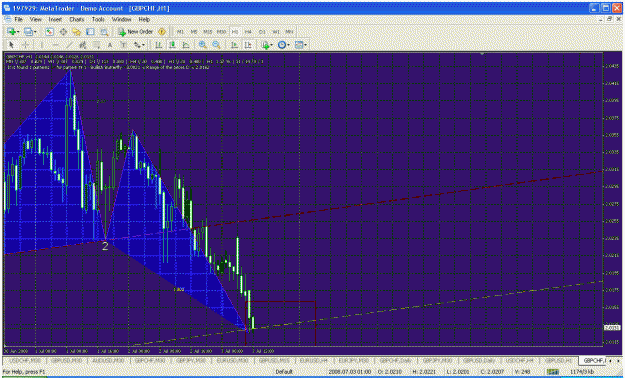
Task: Click the zoom out magnifier
Action: [x=216, y=45]
